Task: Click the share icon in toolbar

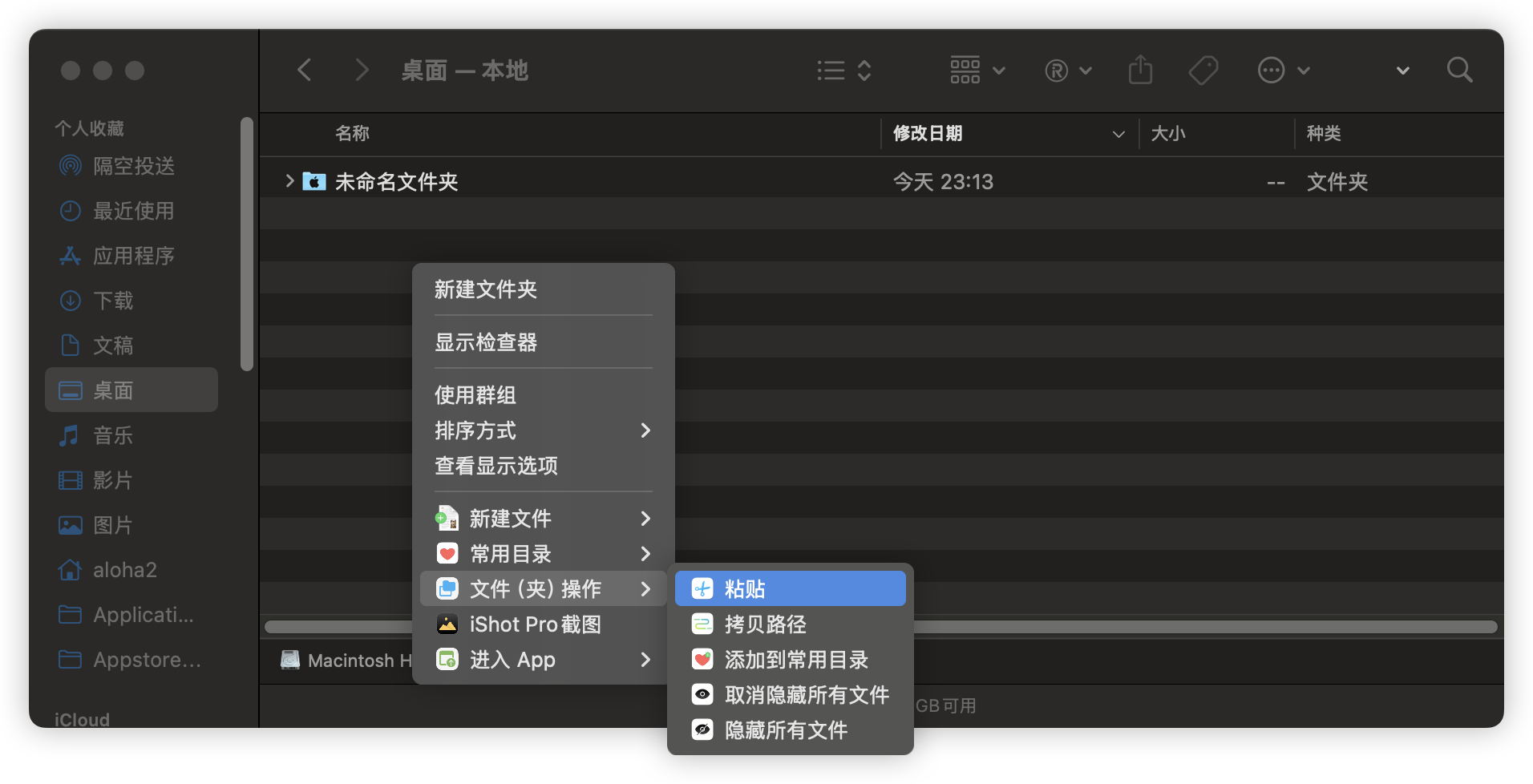Action: 1140,71
